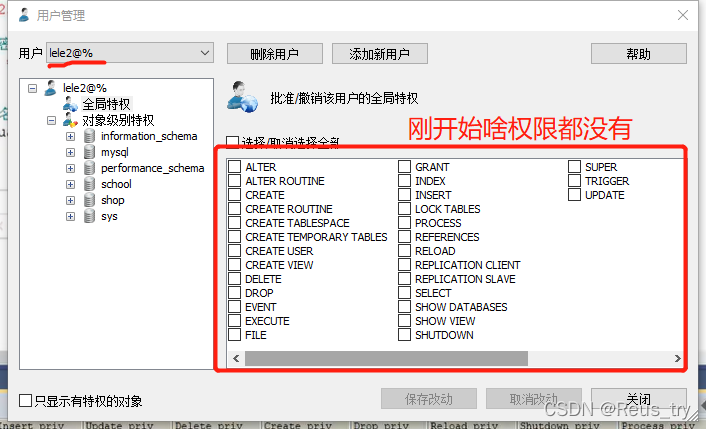Open 帮助 help button
The height and width of the screenshot is (429, 706).
(x=638, y=54)
